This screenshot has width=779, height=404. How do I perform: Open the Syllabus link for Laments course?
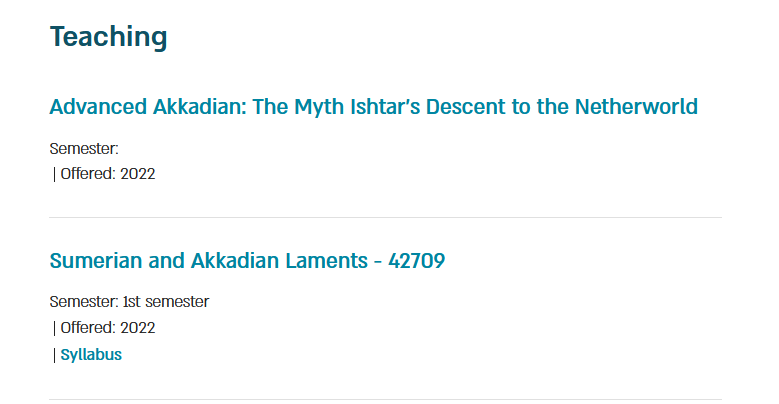tap(91, 355)
